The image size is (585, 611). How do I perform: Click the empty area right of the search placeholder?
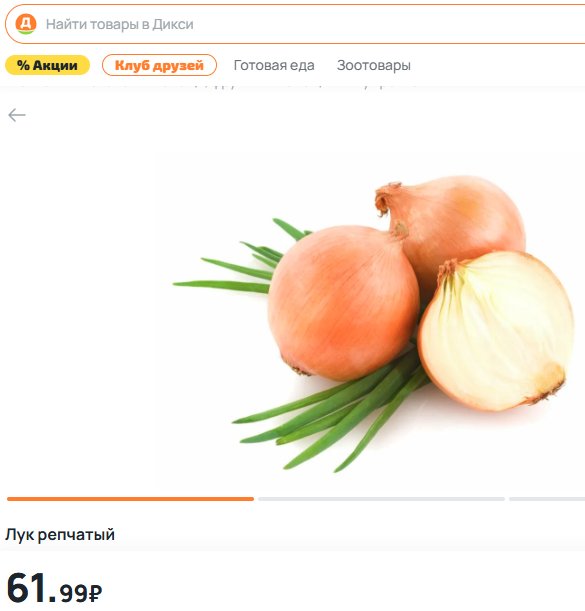(x=389, y=24)
